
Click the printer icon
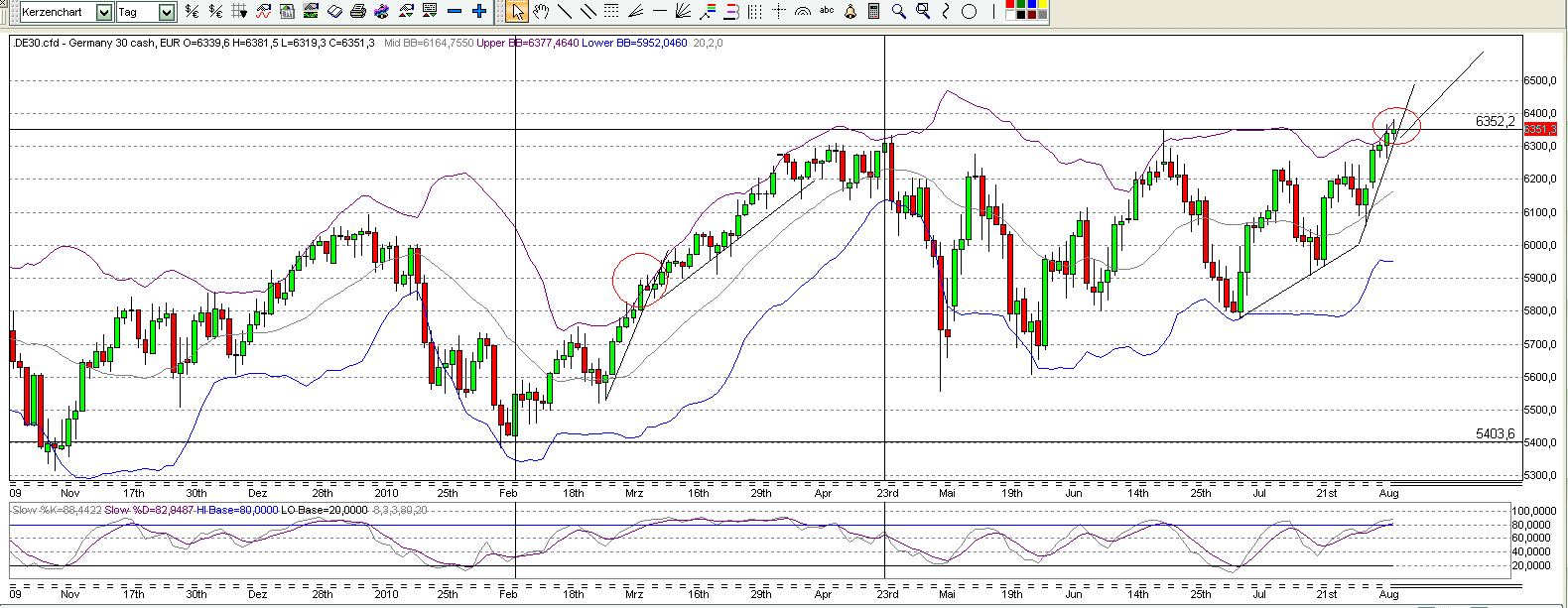coord(358,11)
